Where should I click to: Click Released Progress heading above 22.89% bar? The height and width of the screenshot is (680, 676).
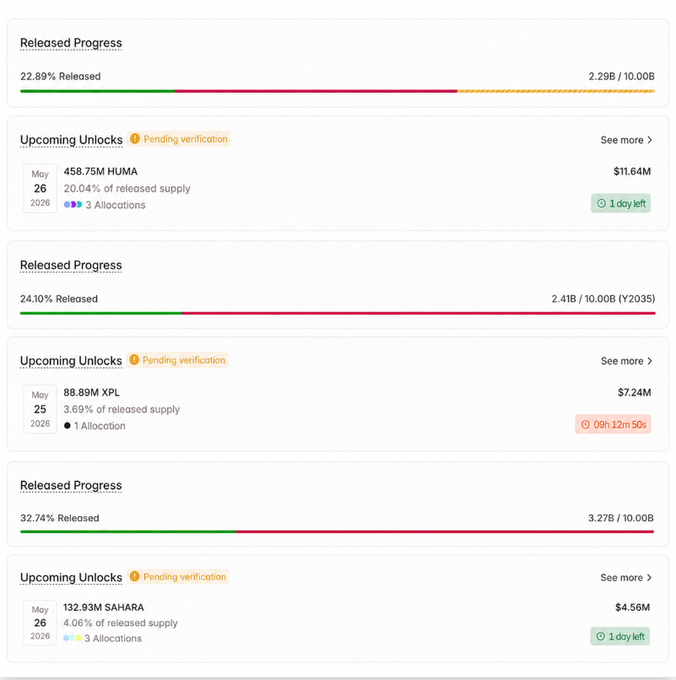coord(71,43)
